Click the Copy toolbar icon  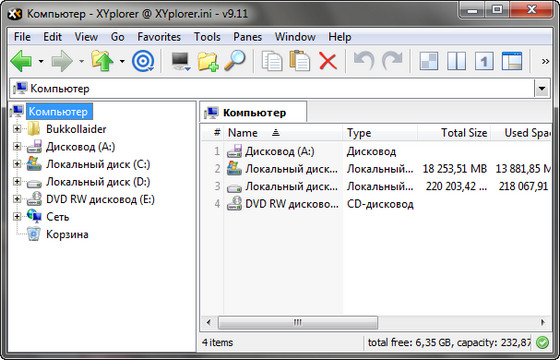272,61
